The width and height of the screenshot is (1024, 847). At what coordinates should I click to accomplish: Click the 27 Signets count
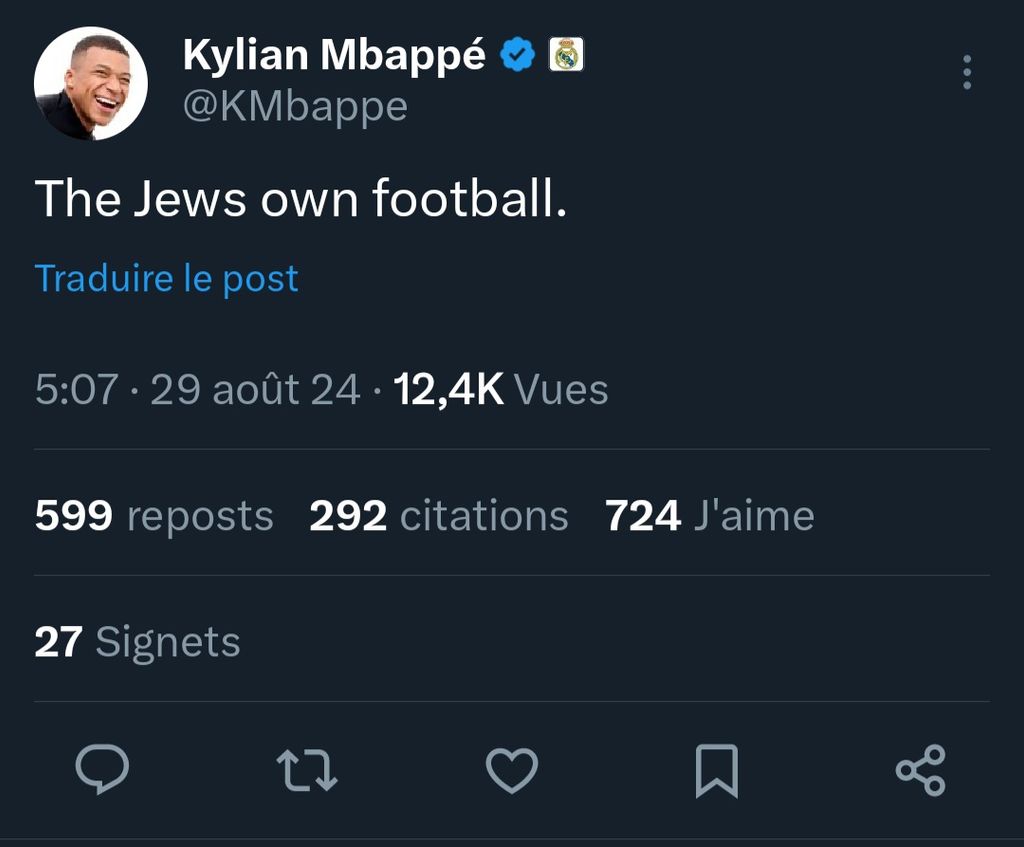pyautogui.click(x=138, y=642)
